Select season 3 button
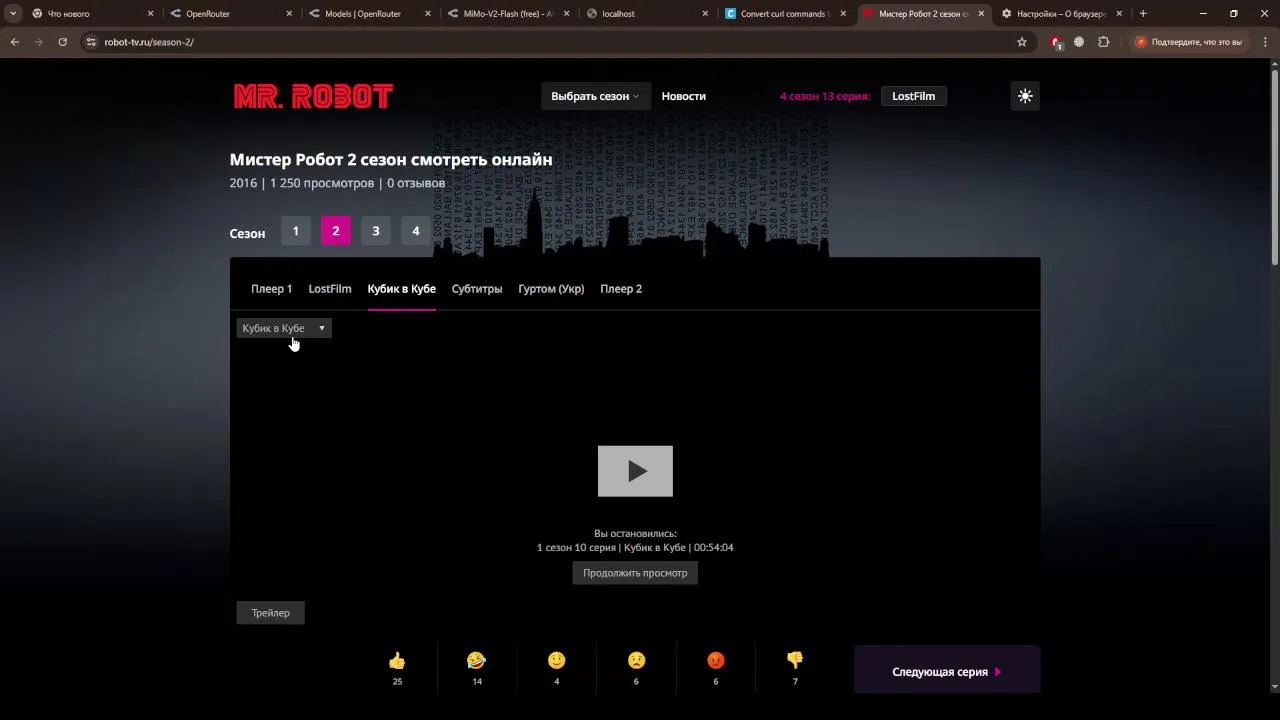The image size is (1280, 720). tap(376, 231)
